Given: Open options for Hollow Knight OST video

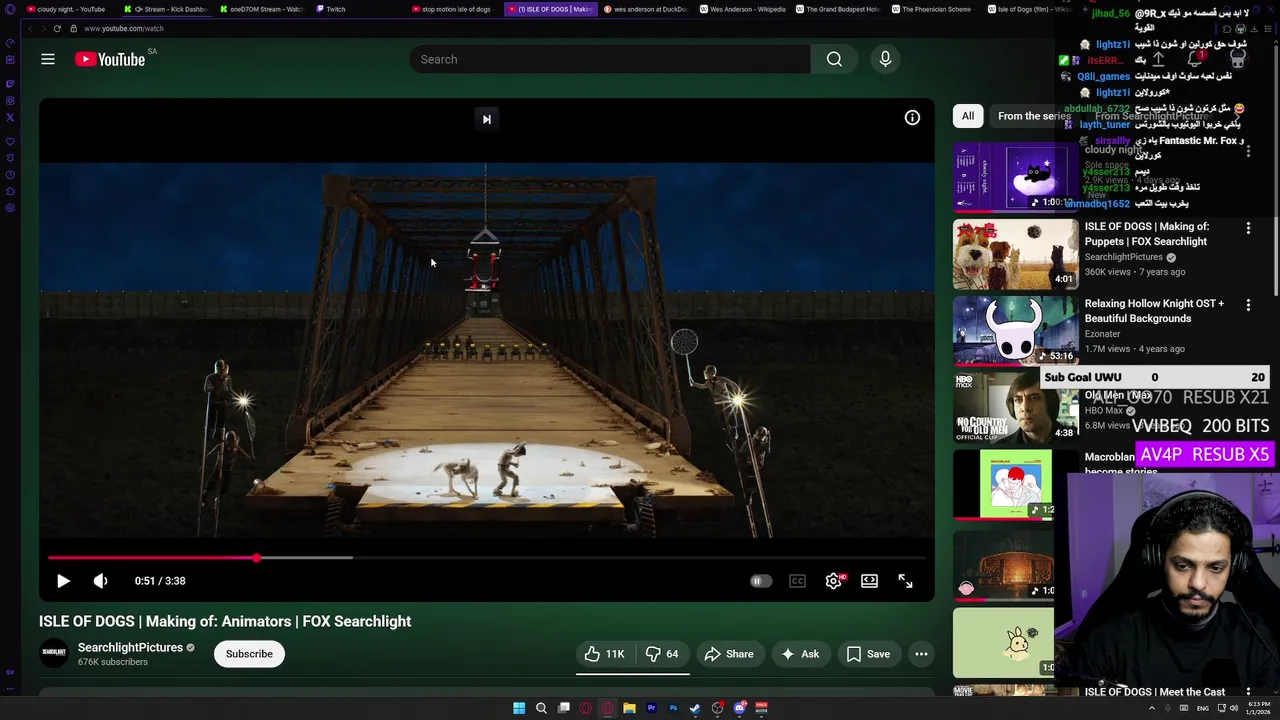Looking at the screenshot, I should pos(1248,305).
